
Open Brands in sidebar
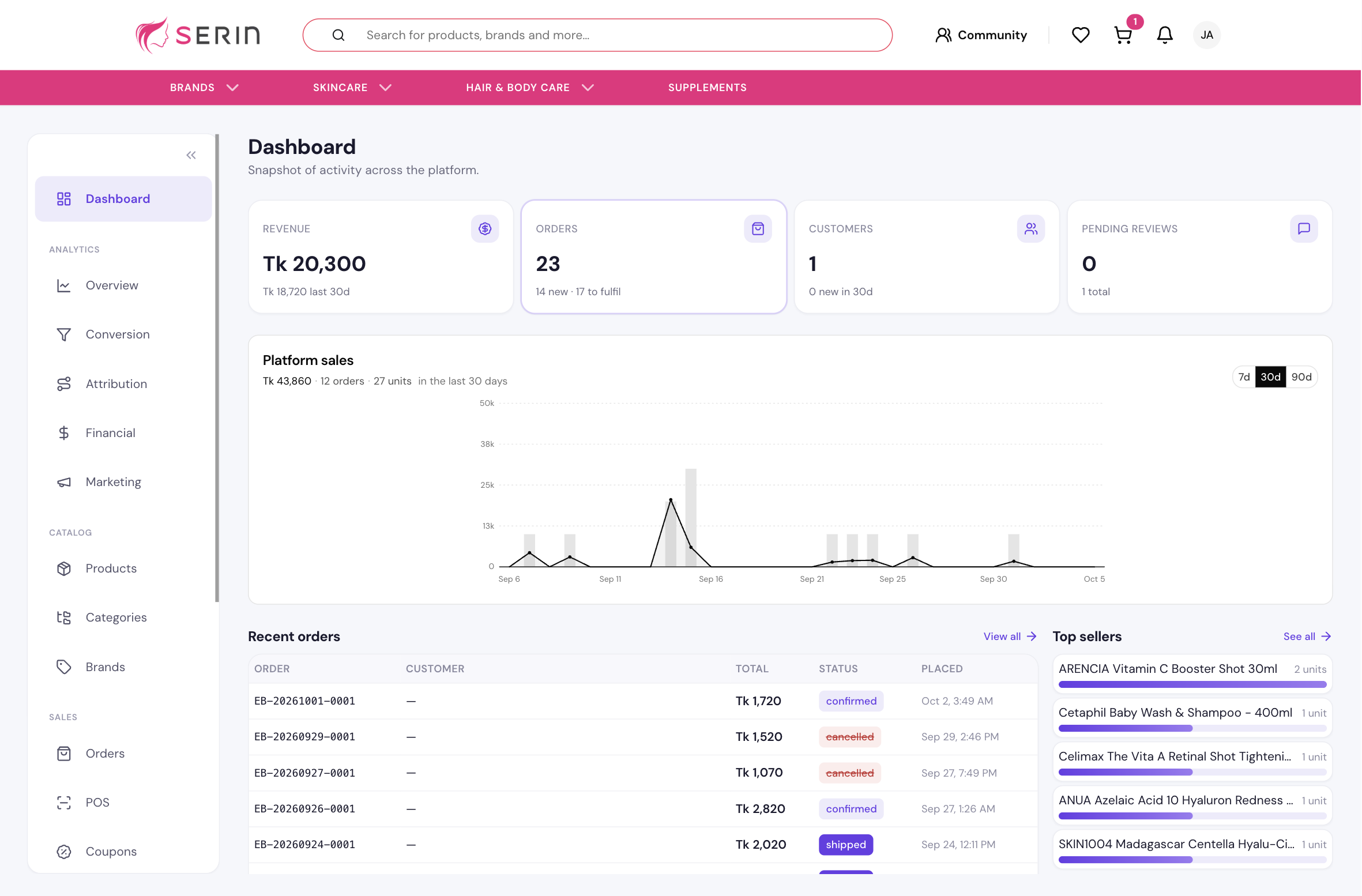(x=123, y=667)
